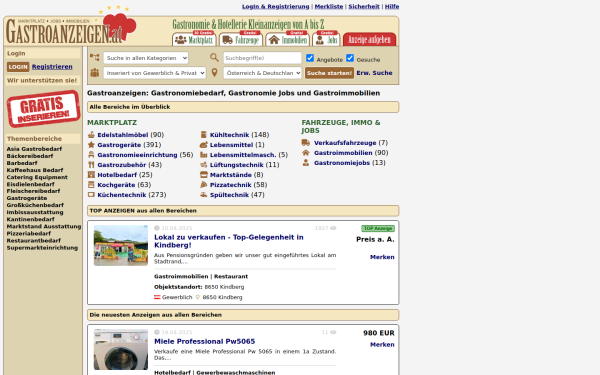
Task: Open 'Login & Registrierung' top link
Action: 276,7
